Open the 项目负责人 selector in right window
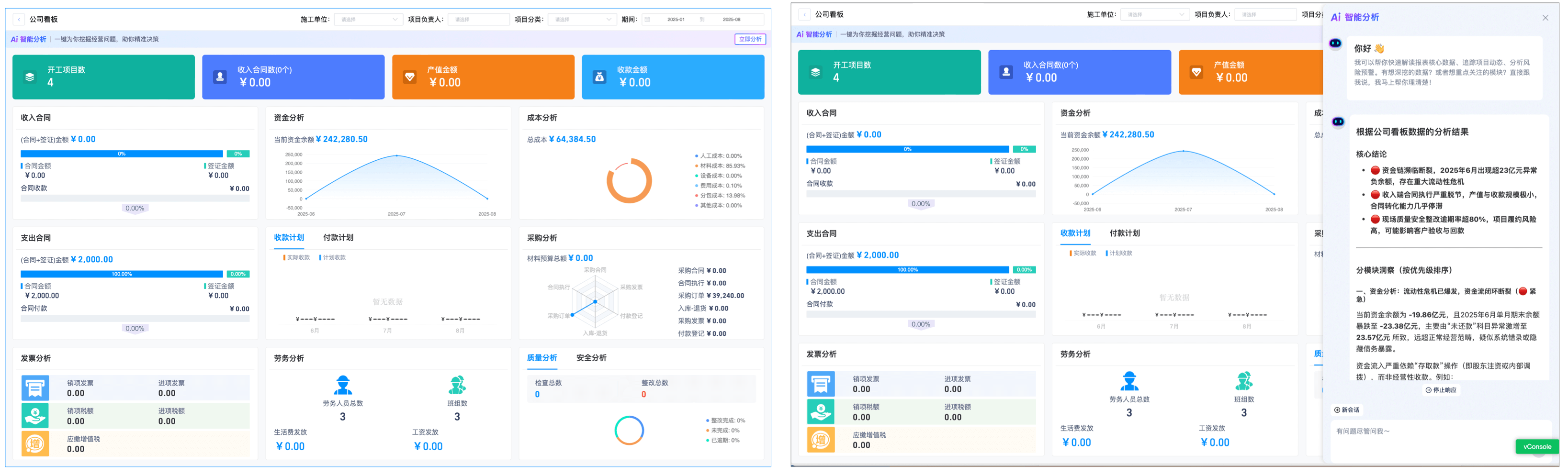 [x=1265, y=14]
